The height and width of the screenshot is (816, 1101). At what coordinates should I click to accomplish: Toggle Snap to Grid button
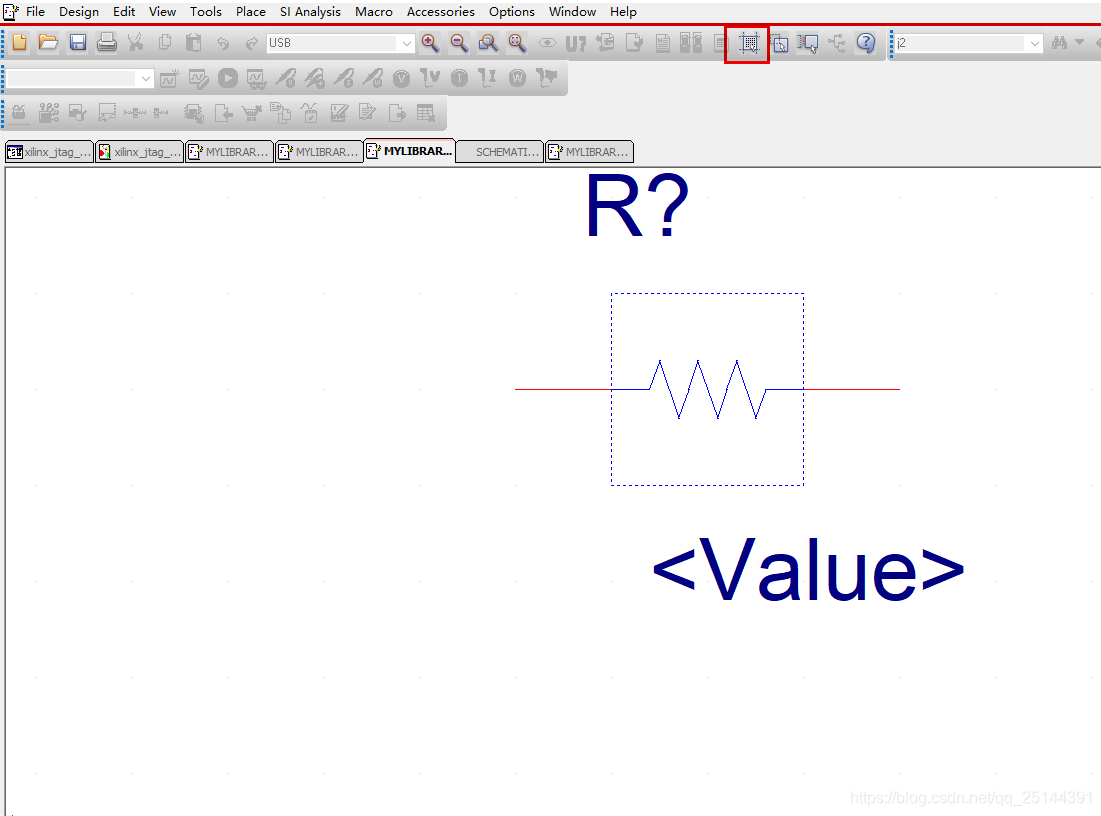[749, 43]
